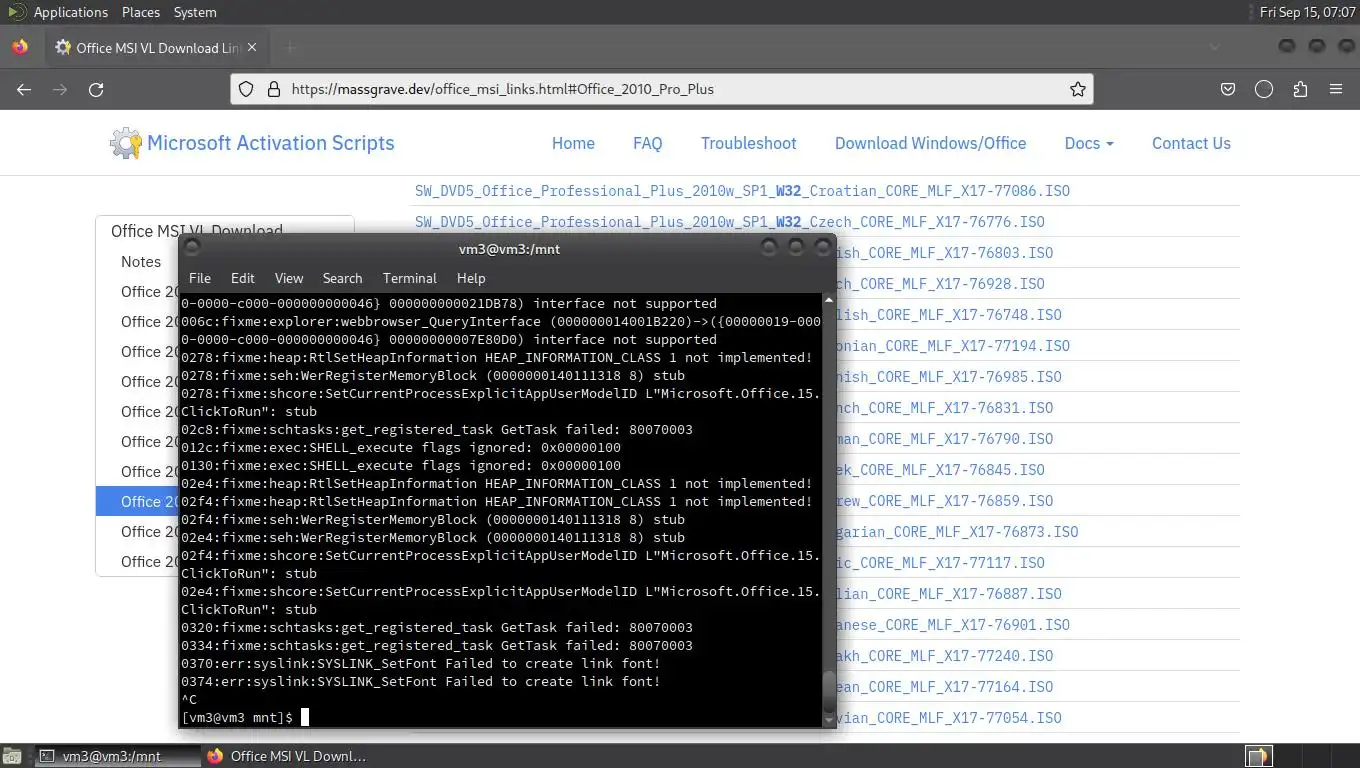Open the X17-77194 ISO link
The height and width of the screenshot is (768, 1360).
[x=954, y=346]
